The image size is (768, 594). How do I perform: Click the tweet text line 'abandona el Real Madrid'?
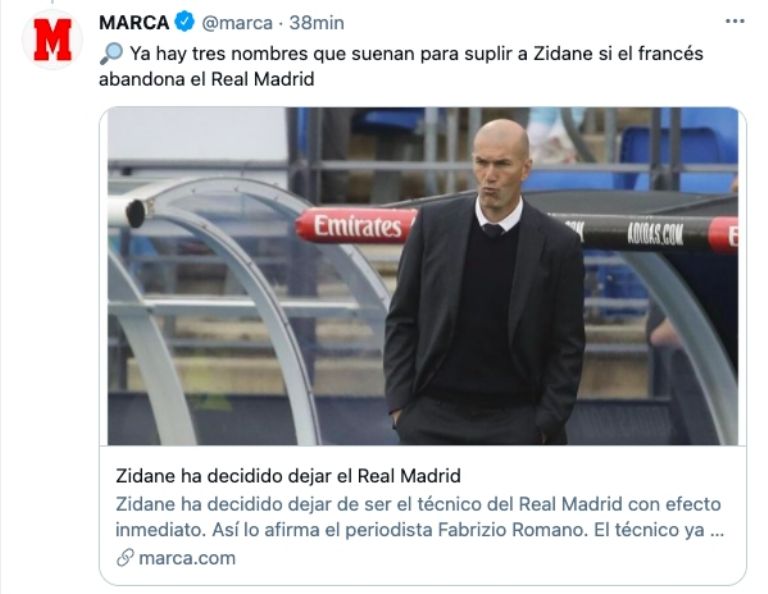click(x=206, y=79)
